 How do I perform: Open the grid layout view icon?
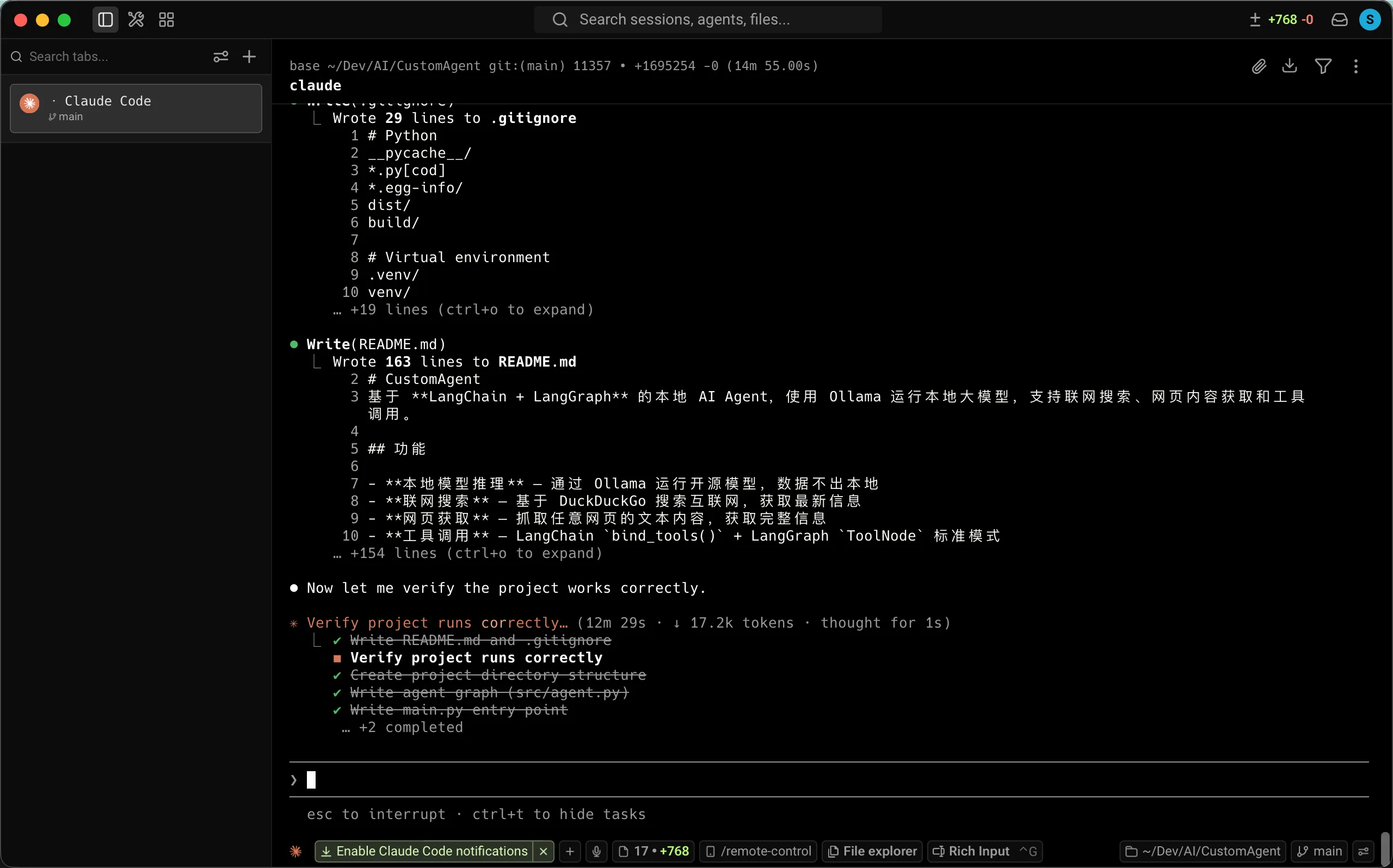coord(167,20)
